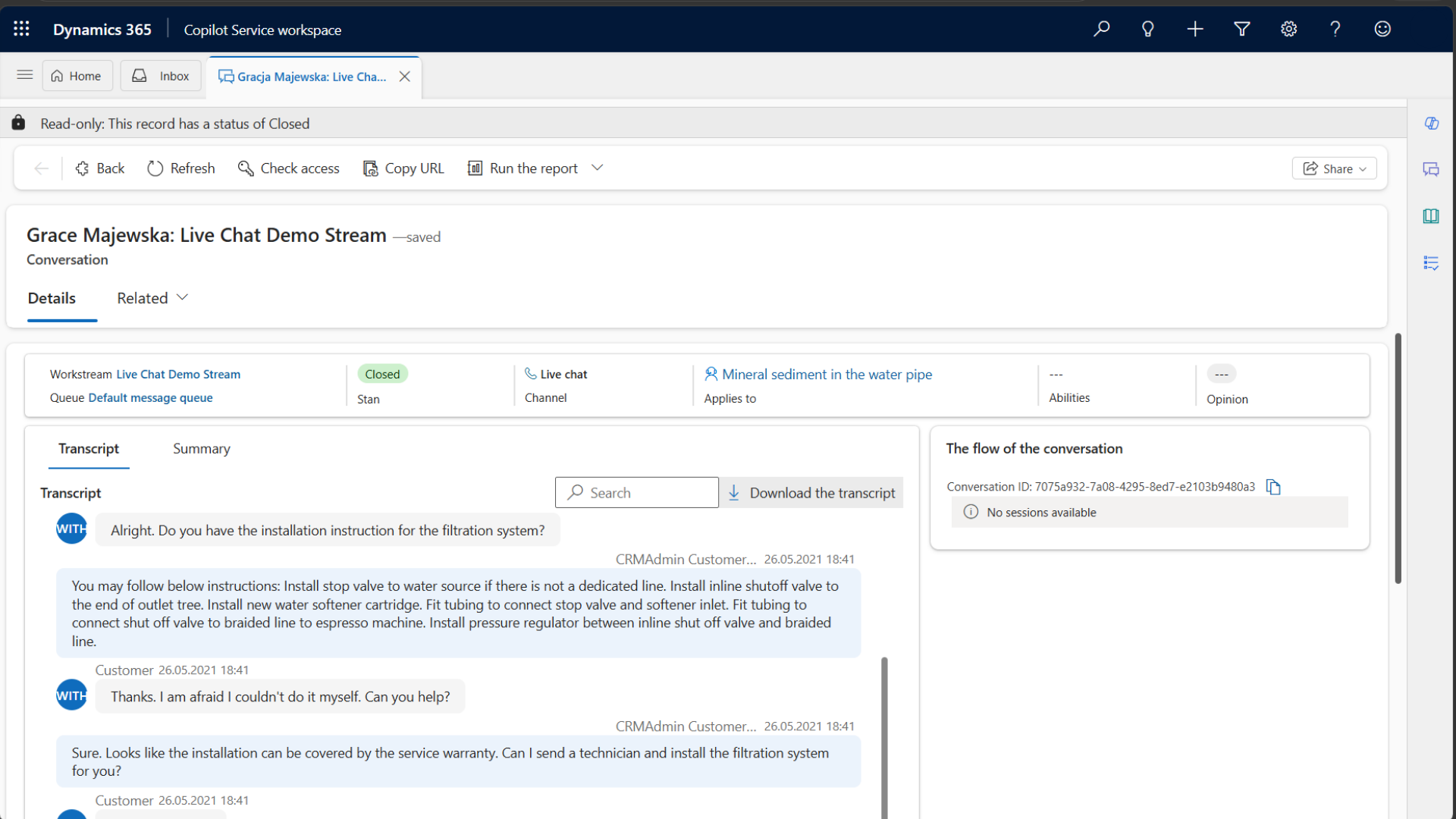1456x819 pixels.
Task: Open the smiley feedback icon
Action: [x=1382, y=29]
